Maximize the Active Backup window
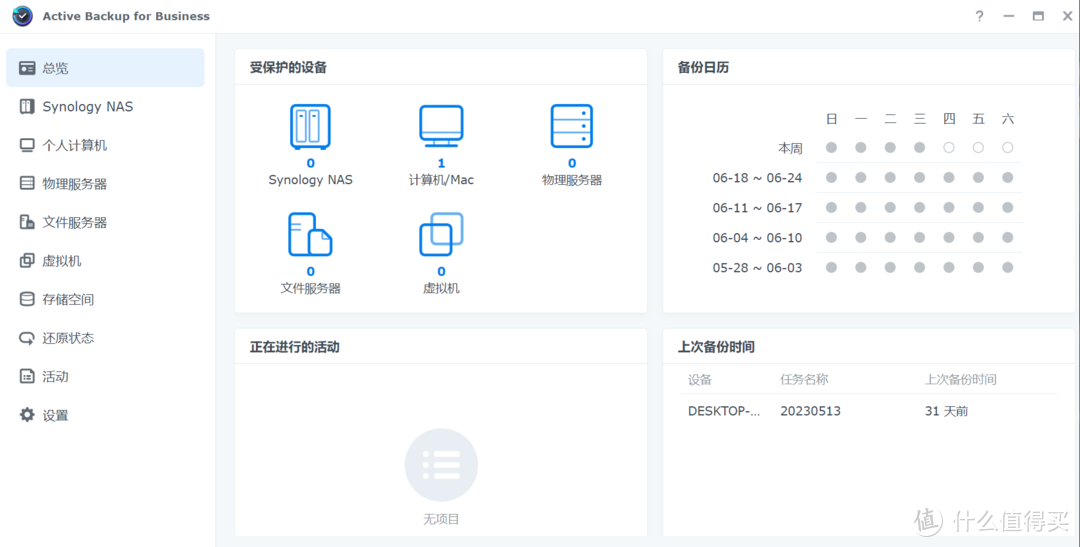The width and height of the screenshot is (1080, 547). coord(1038,16)
